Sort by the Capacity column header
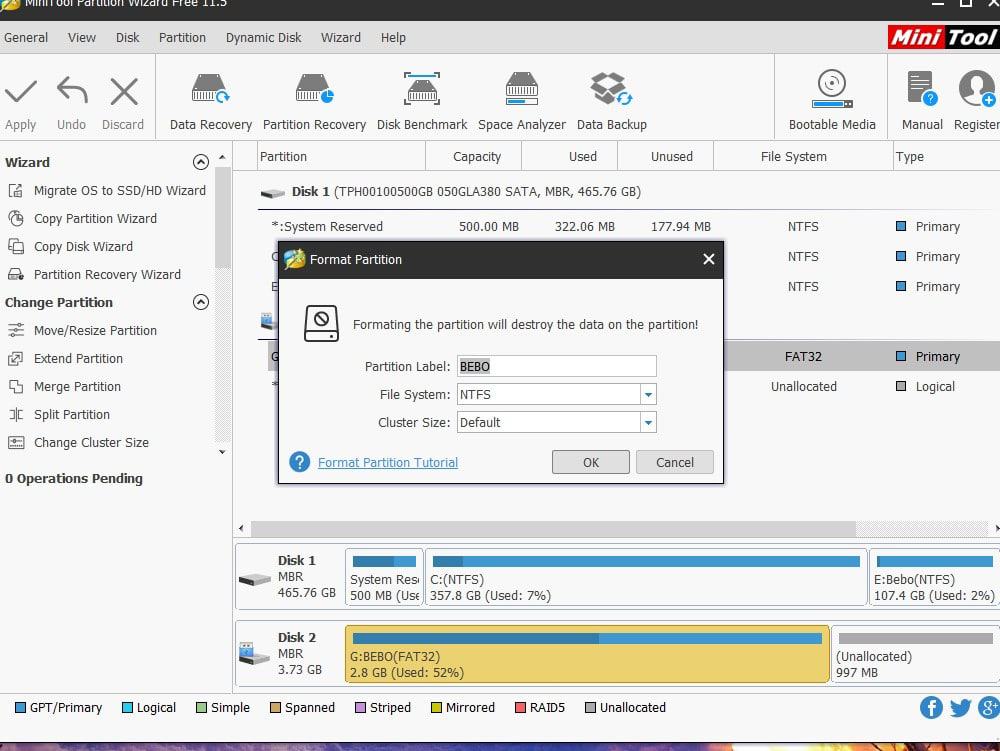Viewport: 1000px width, 751px height. pos(476,157)
